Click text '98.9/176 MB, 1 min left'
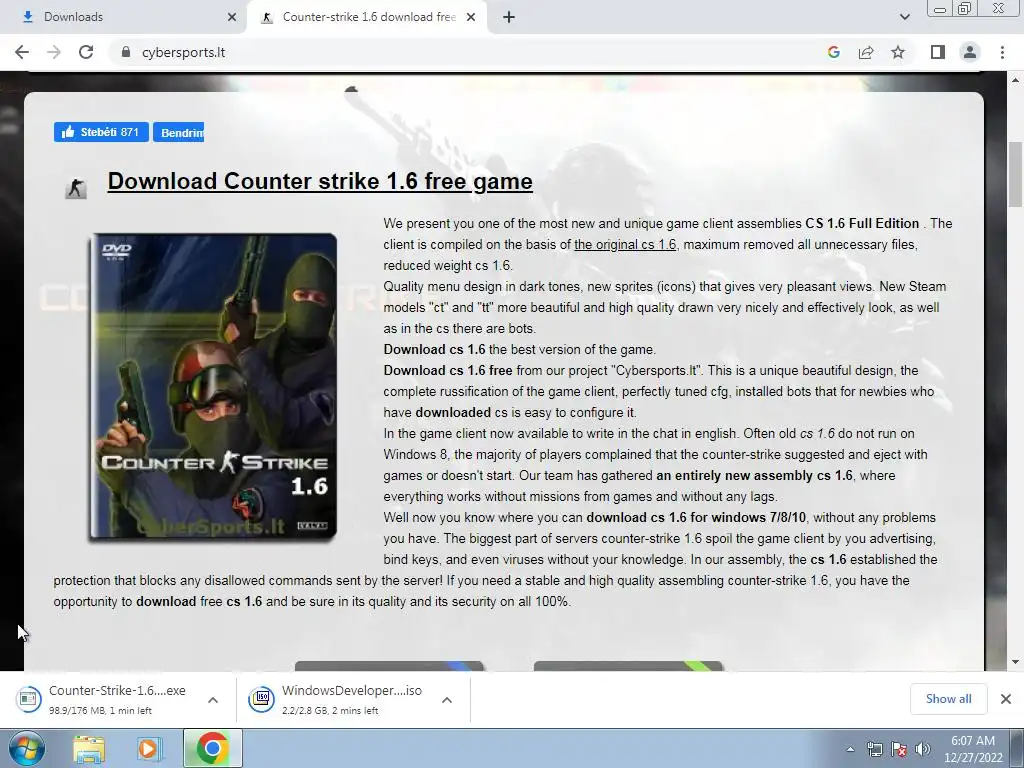Image resolution: width=1024 pixels, height=768 pixels. tap(101, 711)
